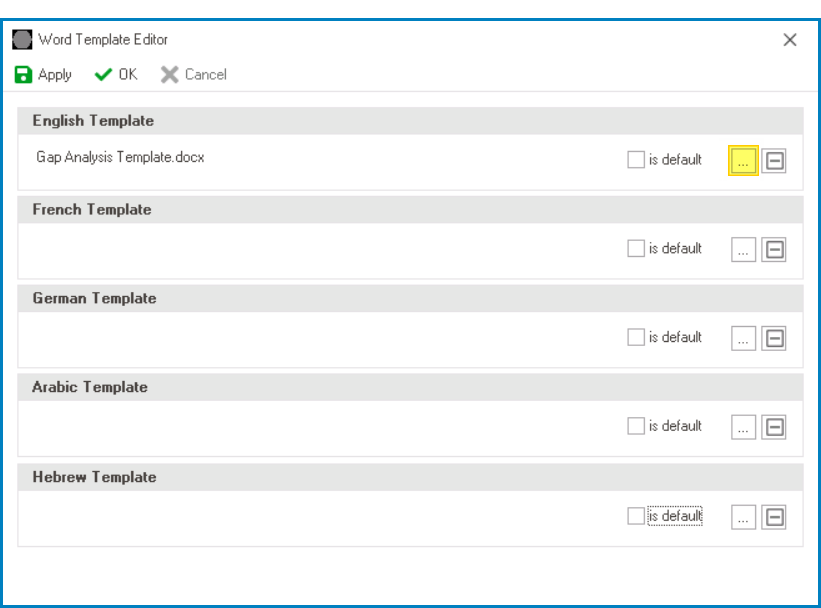Clear the Hebrew Template entry

pyautogui.click(x=774, y=517)
